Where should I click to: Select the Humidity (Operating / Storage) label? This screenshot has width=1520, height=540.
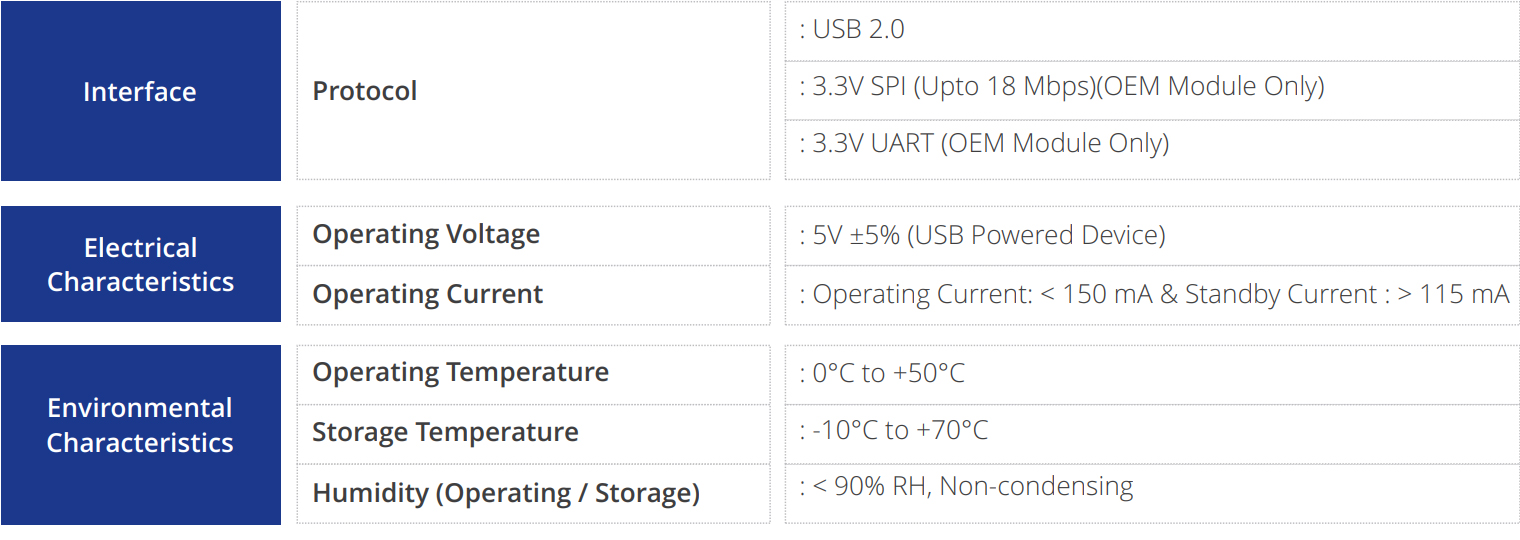click(506, 493)
